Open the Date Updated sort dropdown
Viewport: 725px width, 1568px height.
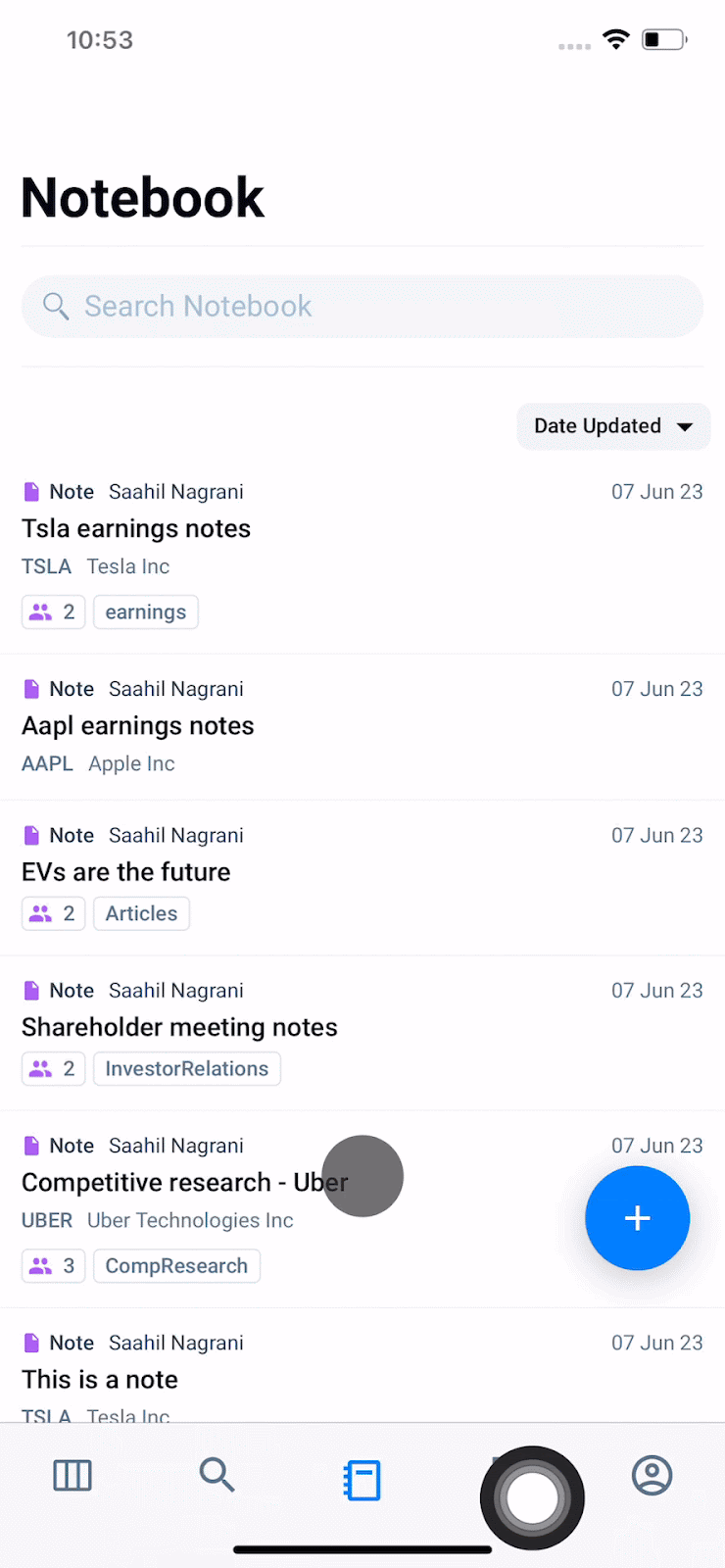click(613, 426)
